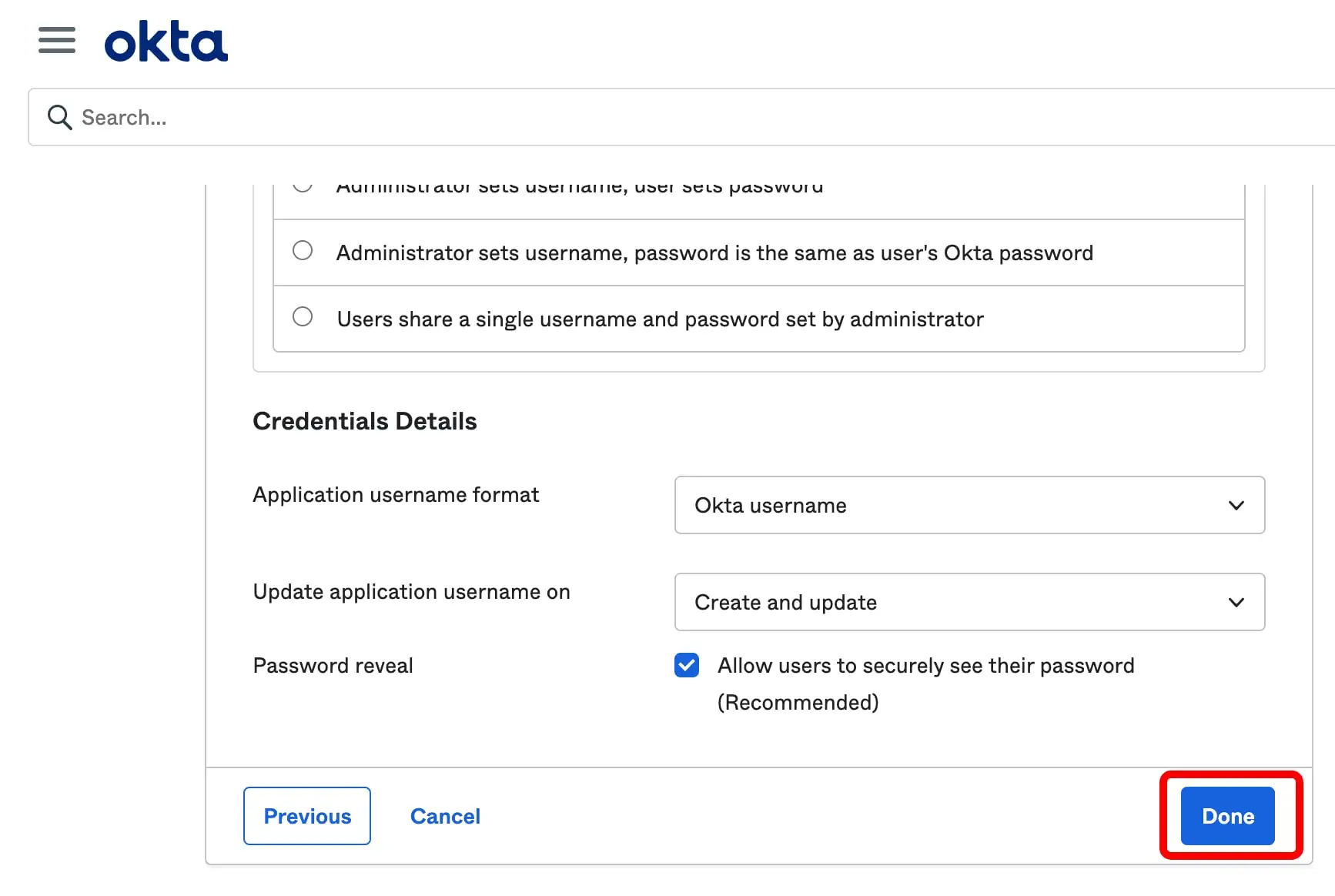Viewport: 1335px width, 896px height.
Task: Uncheck the Password reveal checkbox
Action: pyautogui.click(x=687, y=665)
